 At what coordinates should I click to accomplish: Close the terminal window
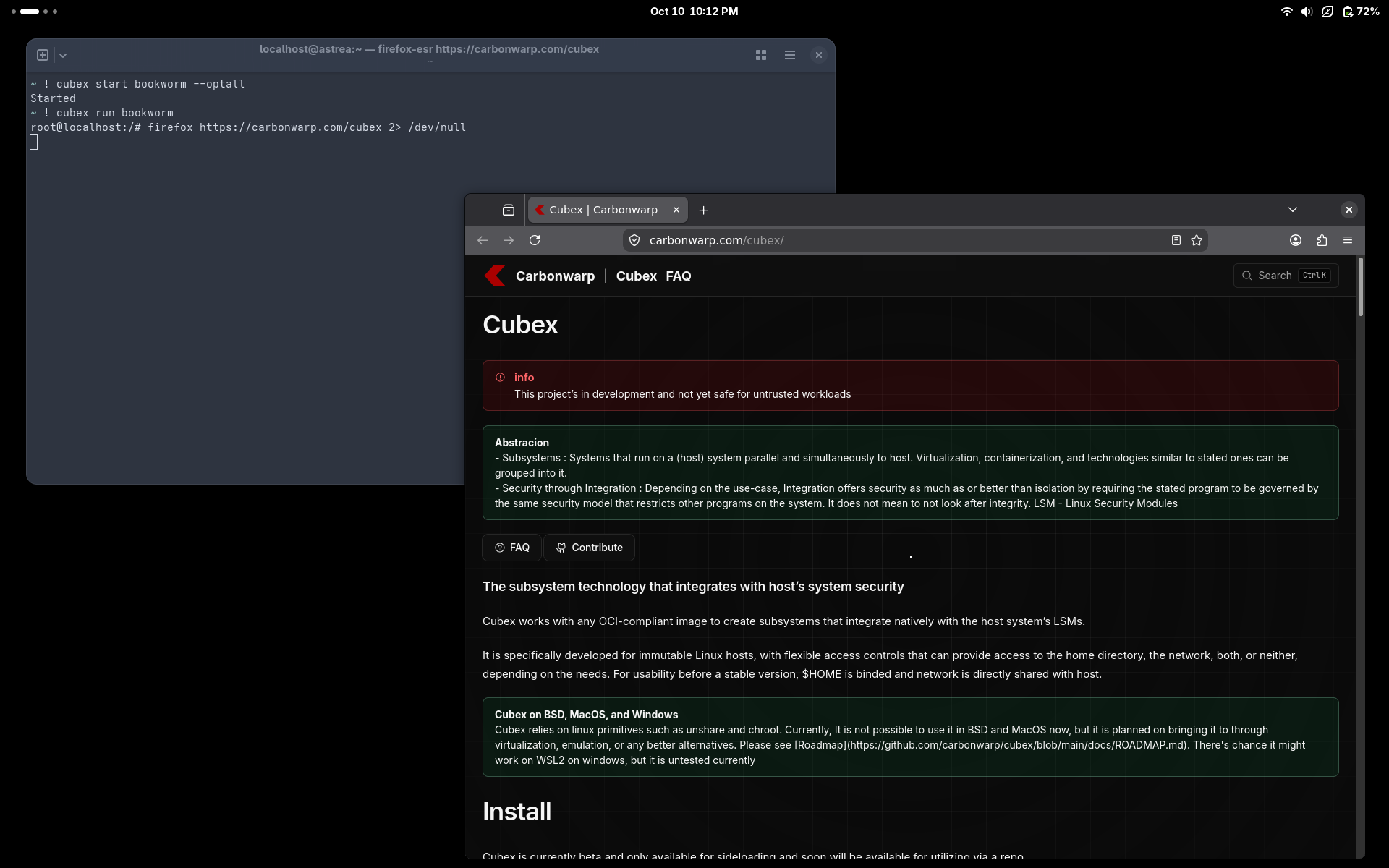pos(819,55)
